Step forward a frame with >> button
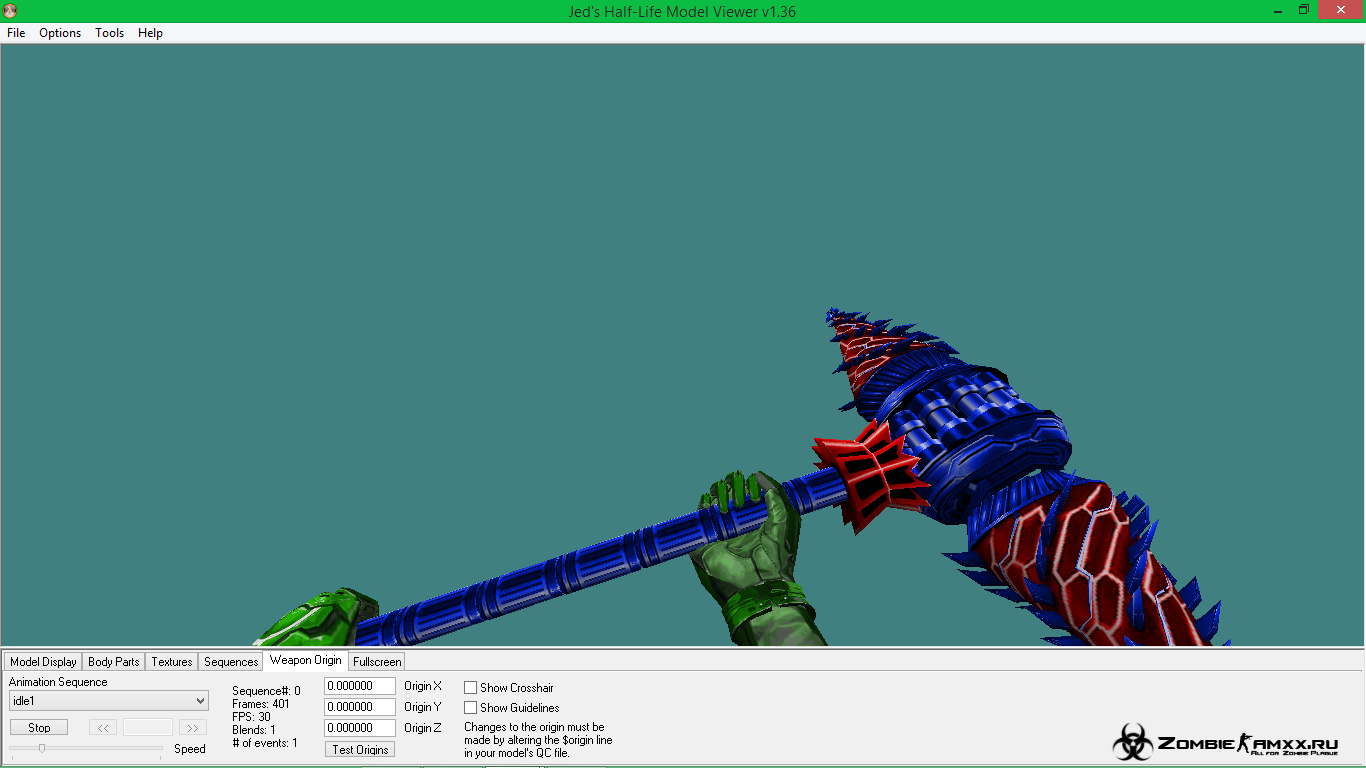This screenshot has height=768, width=1366. tap(193, 728)
